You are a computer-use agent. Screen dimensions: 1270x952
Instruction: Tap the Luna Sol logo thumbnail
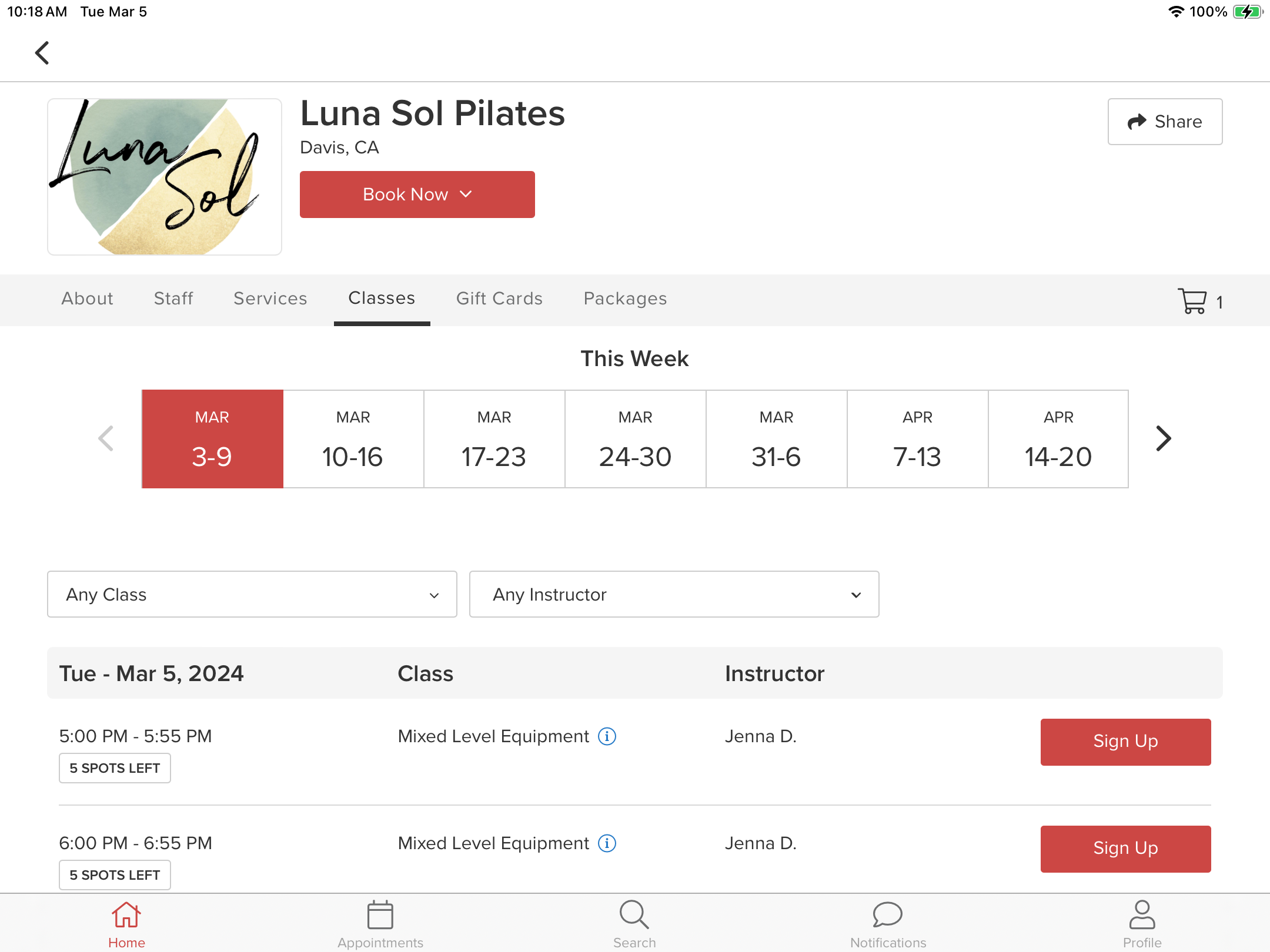(x=165, y=177)
